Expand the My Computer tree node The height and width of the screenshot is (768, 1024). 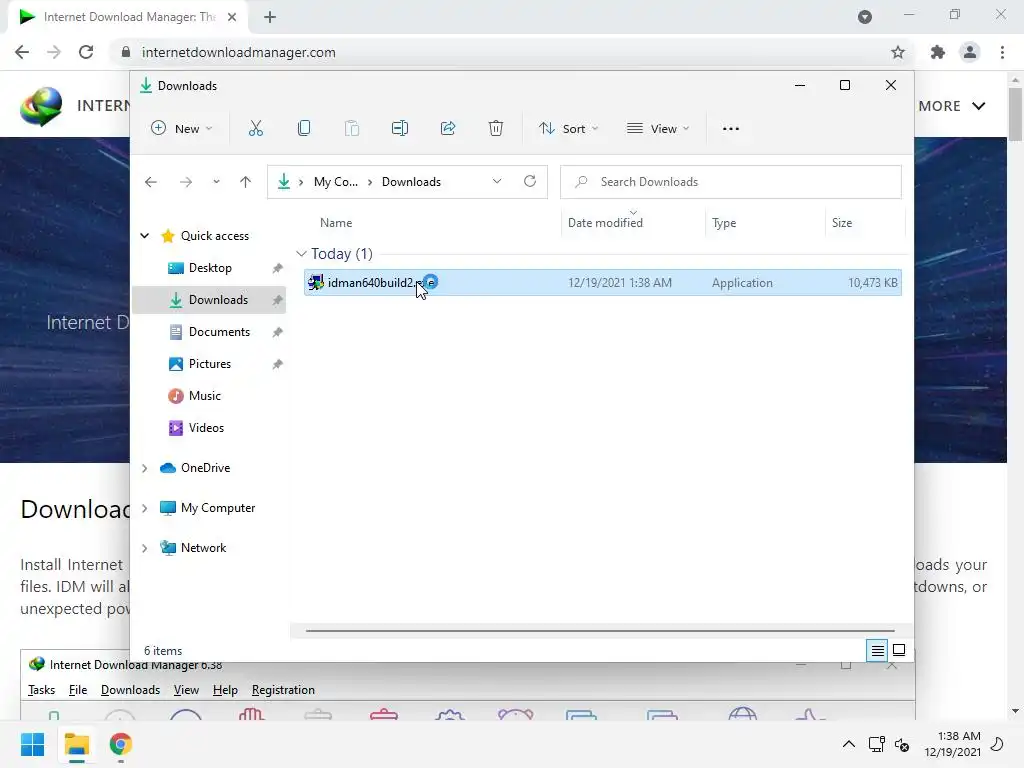pyautogui.click(x=145, y=508)
